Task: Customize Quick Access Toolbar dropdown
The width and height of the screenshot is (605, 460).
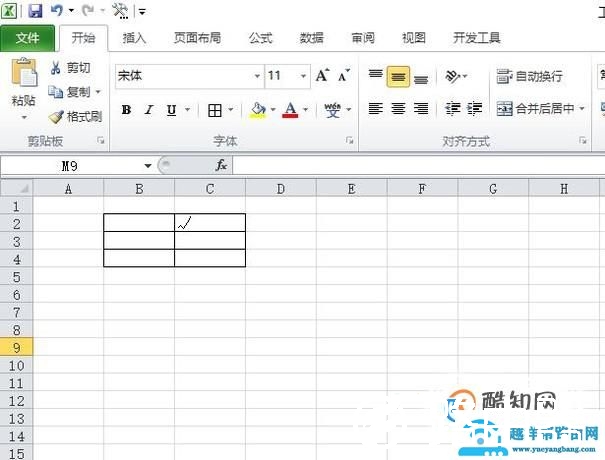Action: 143,12
